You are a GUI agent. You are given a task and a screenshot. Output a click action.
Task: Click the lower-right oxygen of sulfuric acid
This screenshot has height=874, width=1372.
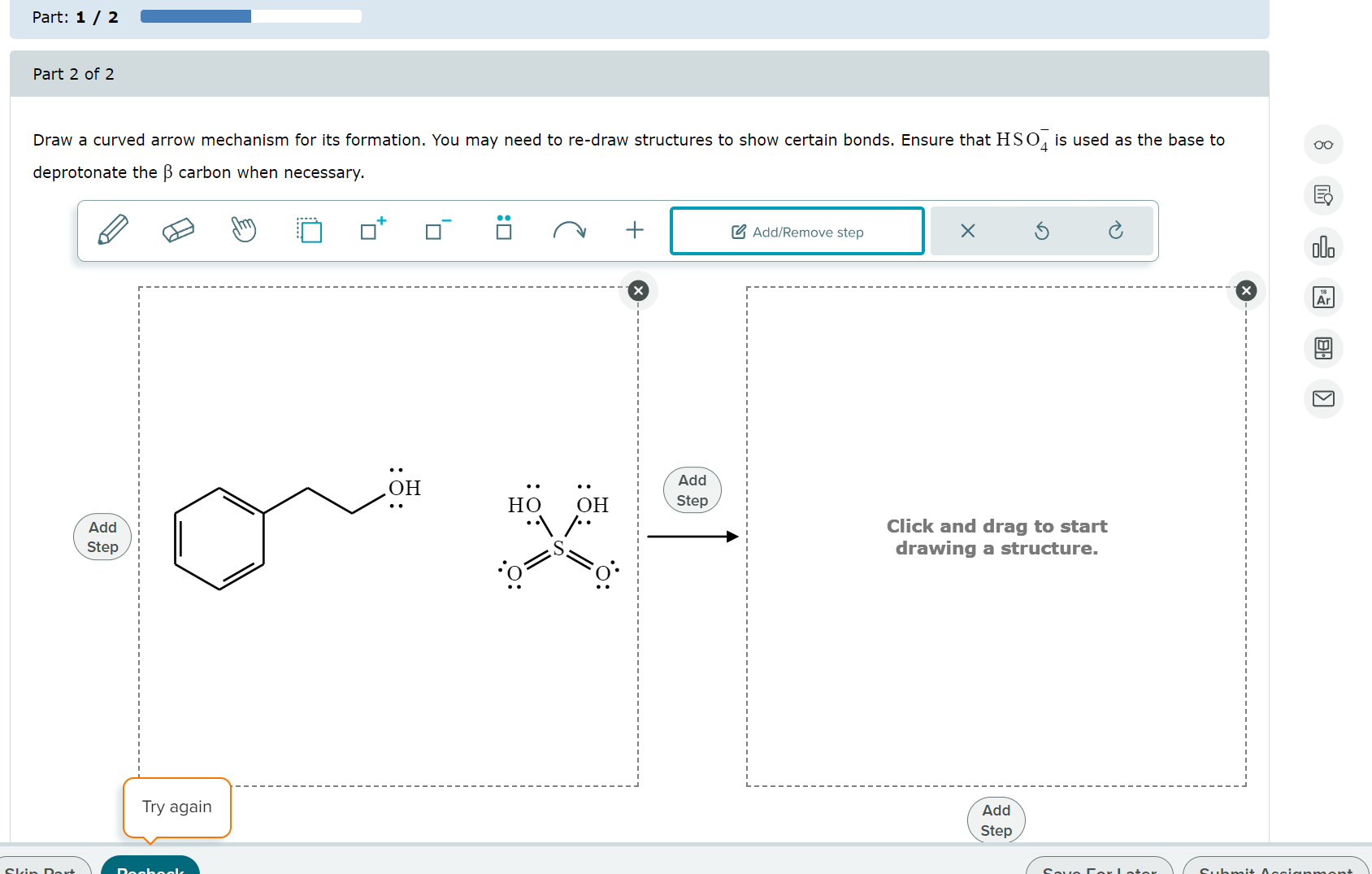pyautogui.click(x=603, y=574)
